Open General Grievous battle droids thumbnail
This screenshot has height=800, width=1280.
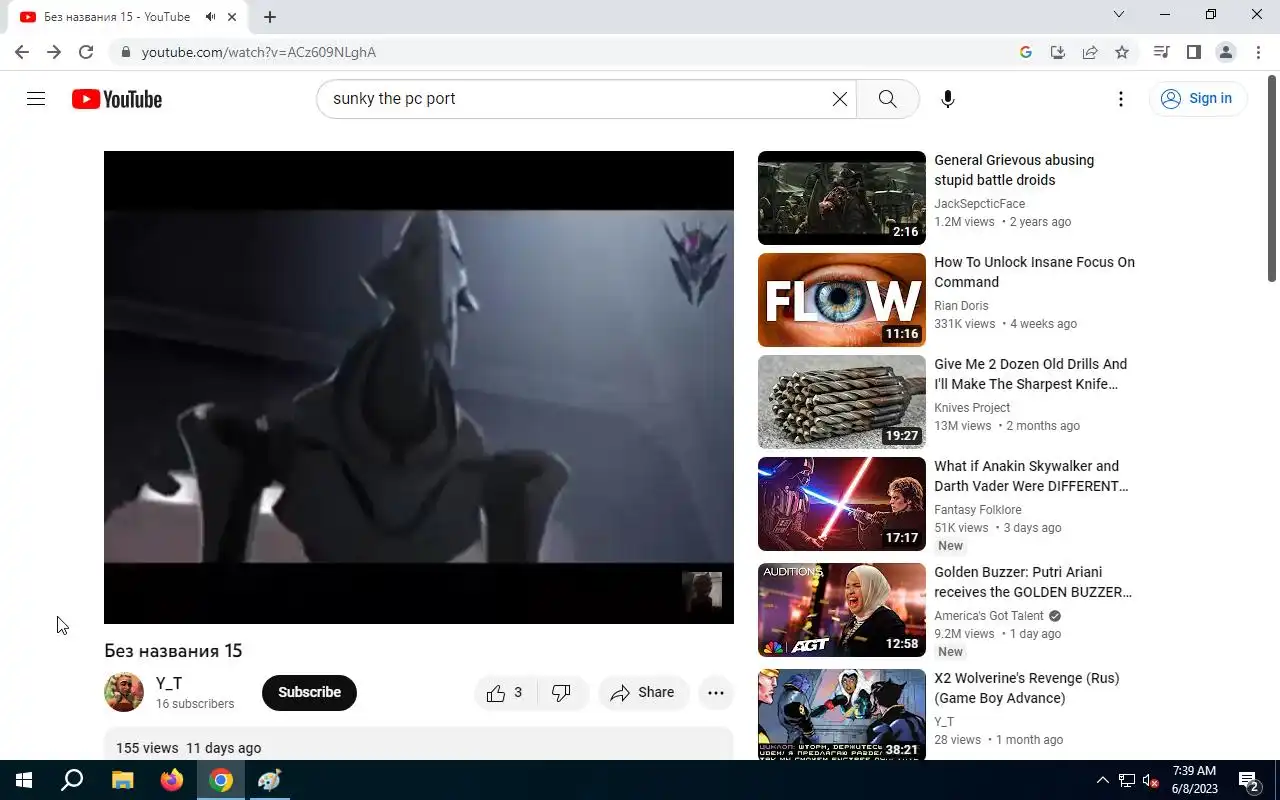(x=842, y=198)
